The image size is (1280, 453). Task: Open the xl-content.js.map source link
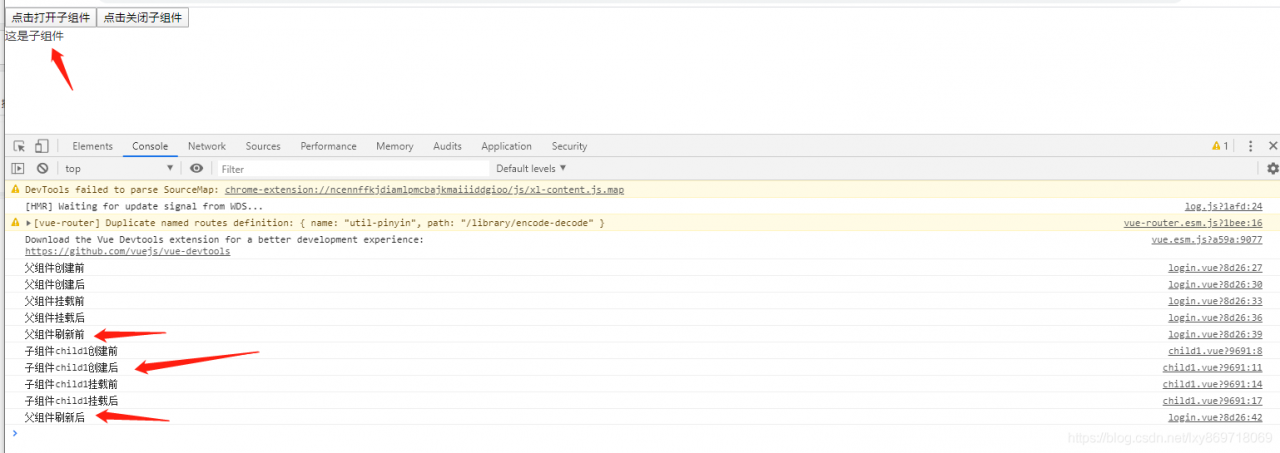424,189
